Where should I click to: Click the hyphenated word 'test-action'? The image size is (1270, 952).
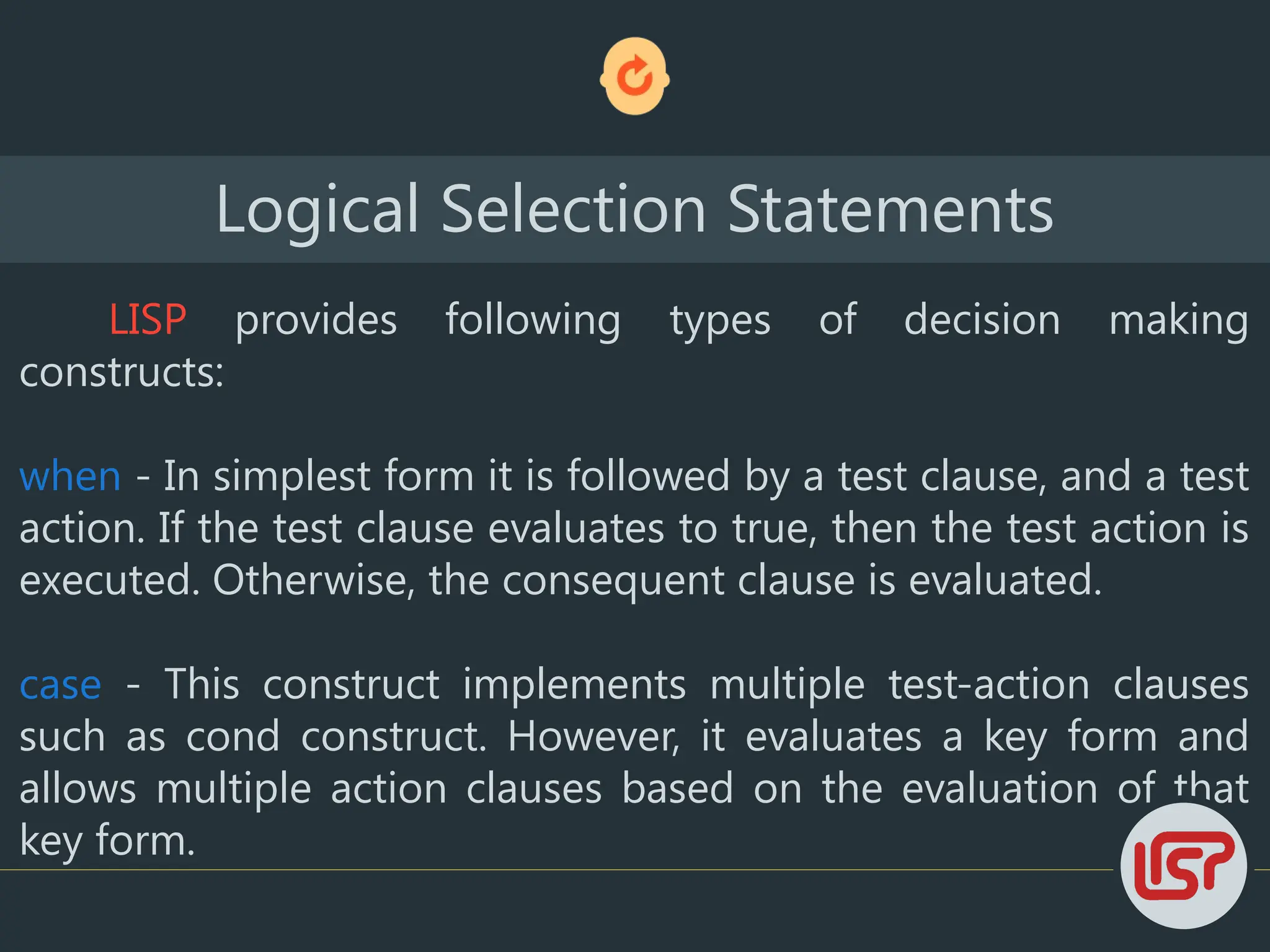988,685
